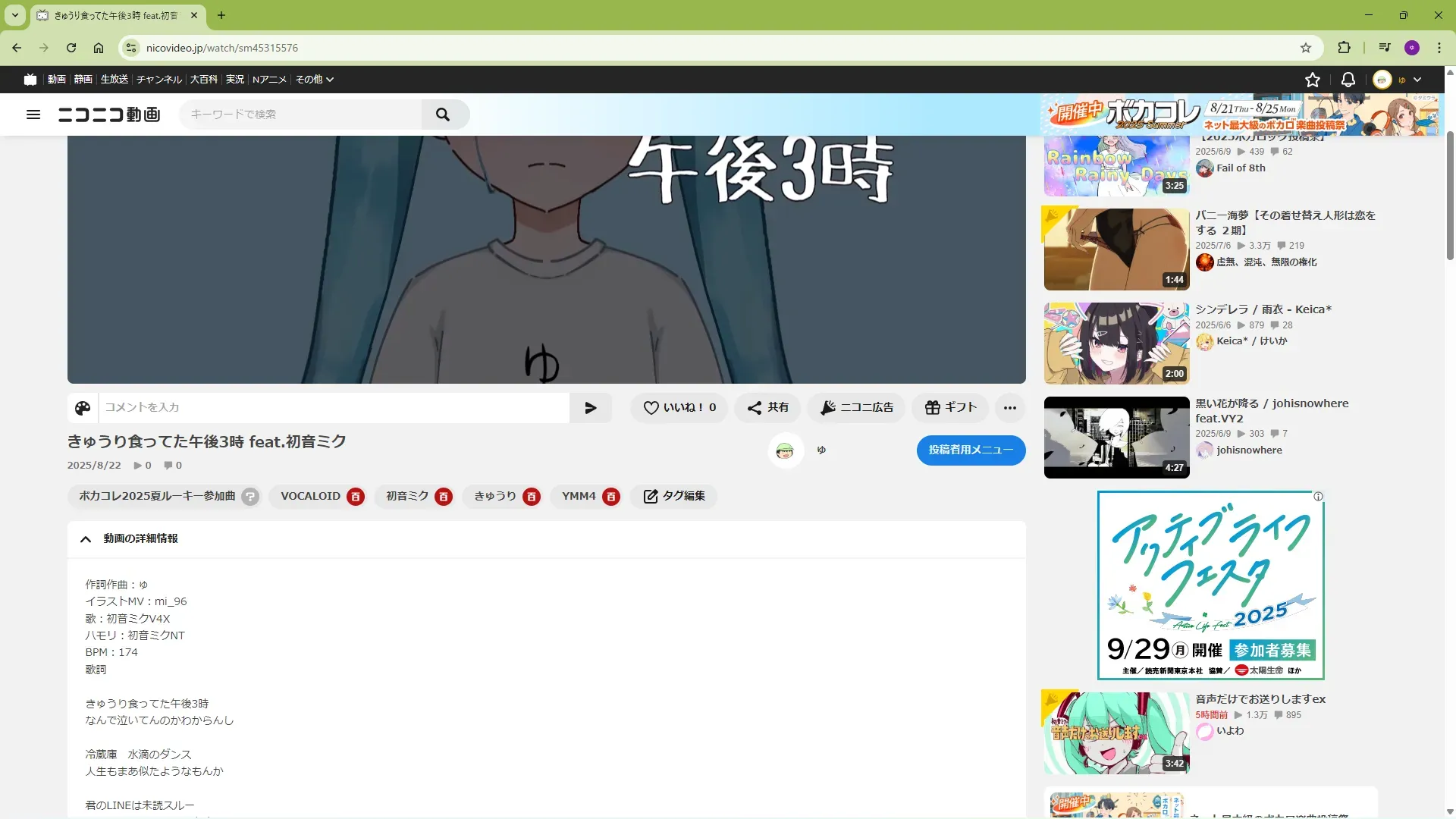Viewport: 1456px width, 819px height.
Task: Click the dictionary icon next to the VOCALOID tag
Action: [356, 497]
